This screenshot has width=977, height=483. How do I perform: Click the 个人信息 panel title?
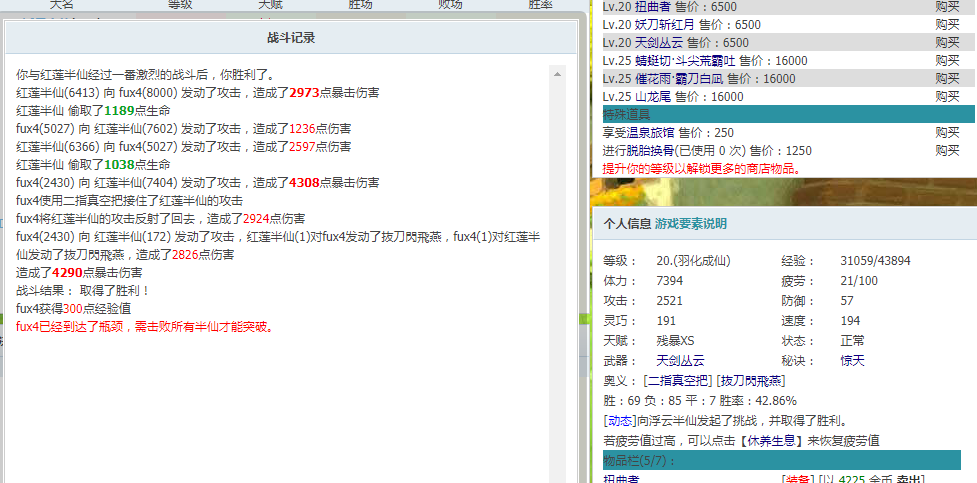[x=627, y=224]
